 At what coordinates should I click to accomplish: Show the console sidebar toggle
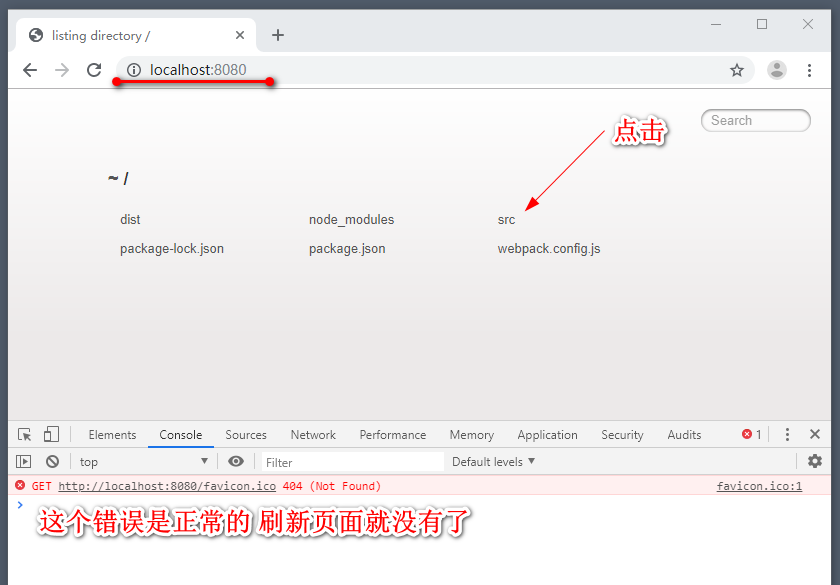click(22, 461)
